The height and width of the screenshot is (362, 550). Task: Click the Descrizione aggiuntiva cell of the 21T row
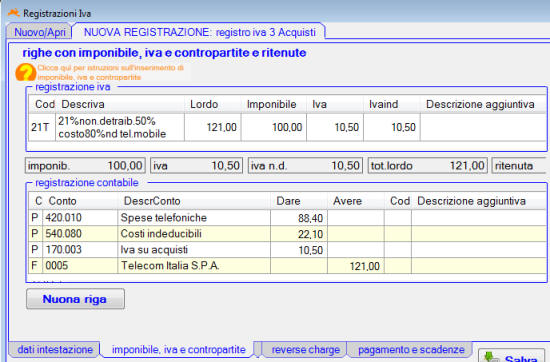pos(483,127)
